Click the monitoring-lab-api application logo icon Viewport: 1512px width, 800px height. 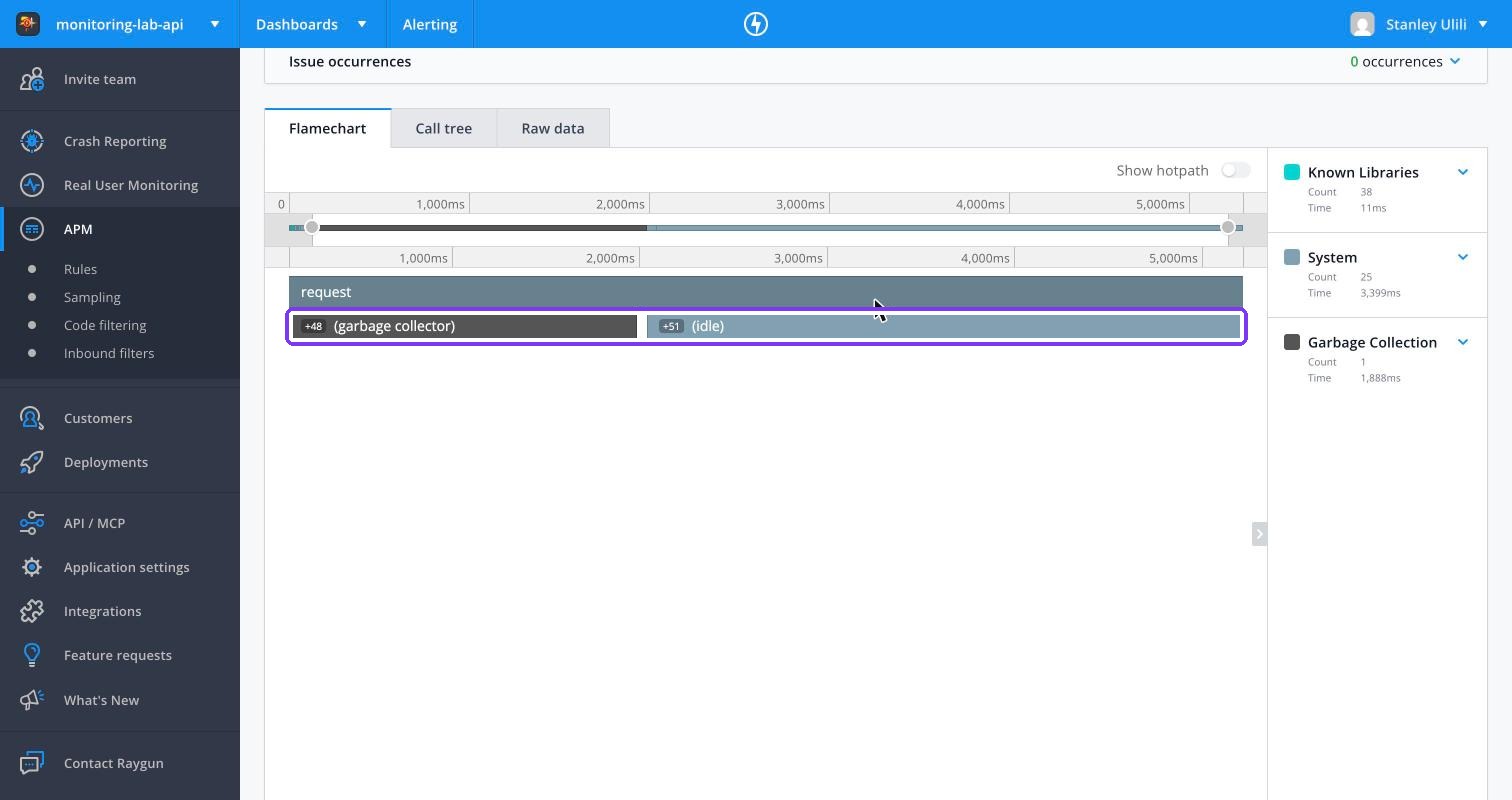click(28, 24)
